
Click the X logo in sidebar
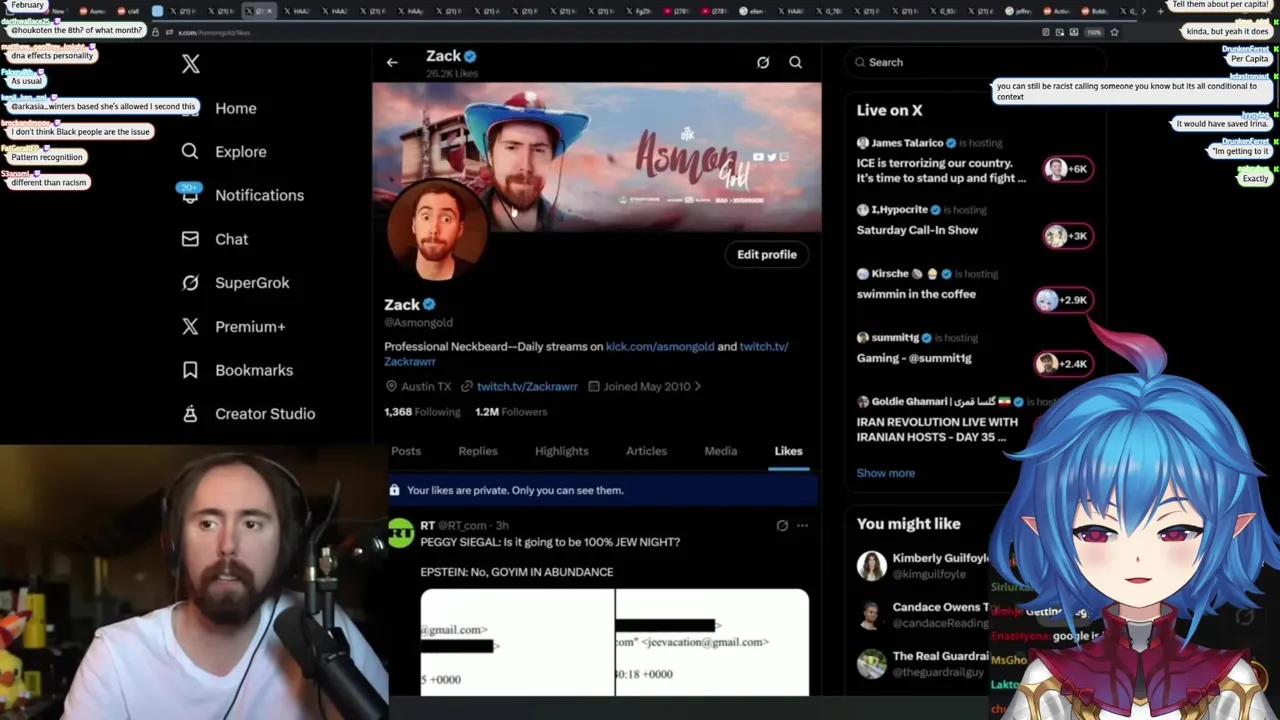tap(191, 65)
